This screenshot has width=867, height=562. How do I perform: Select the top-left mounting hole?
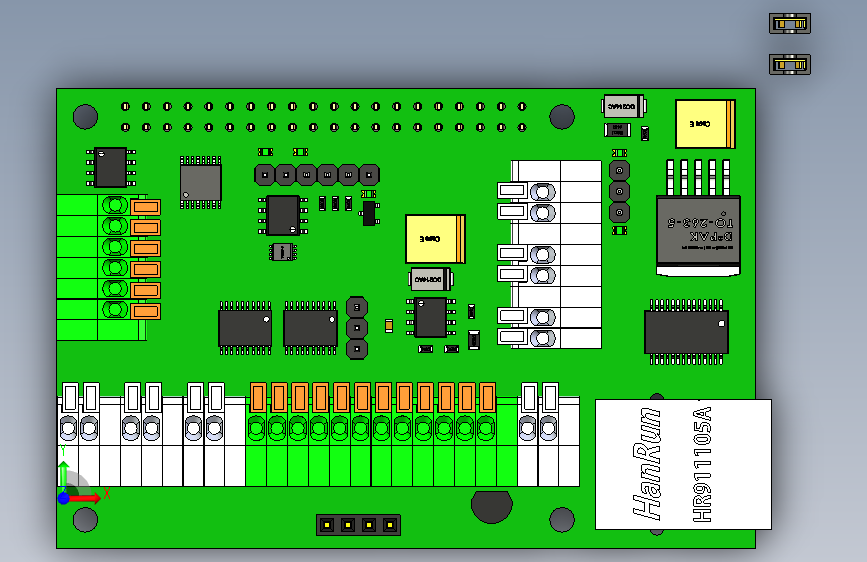click(x=85, y=117)
